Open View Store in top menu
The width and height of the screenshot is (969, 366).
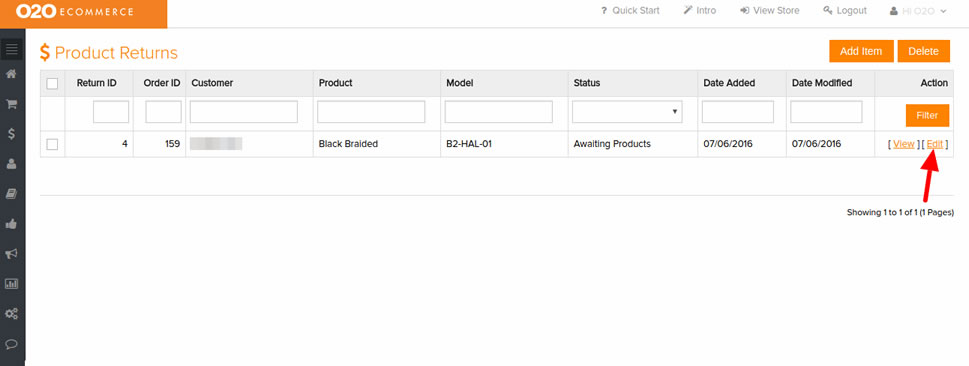(769, 11)
